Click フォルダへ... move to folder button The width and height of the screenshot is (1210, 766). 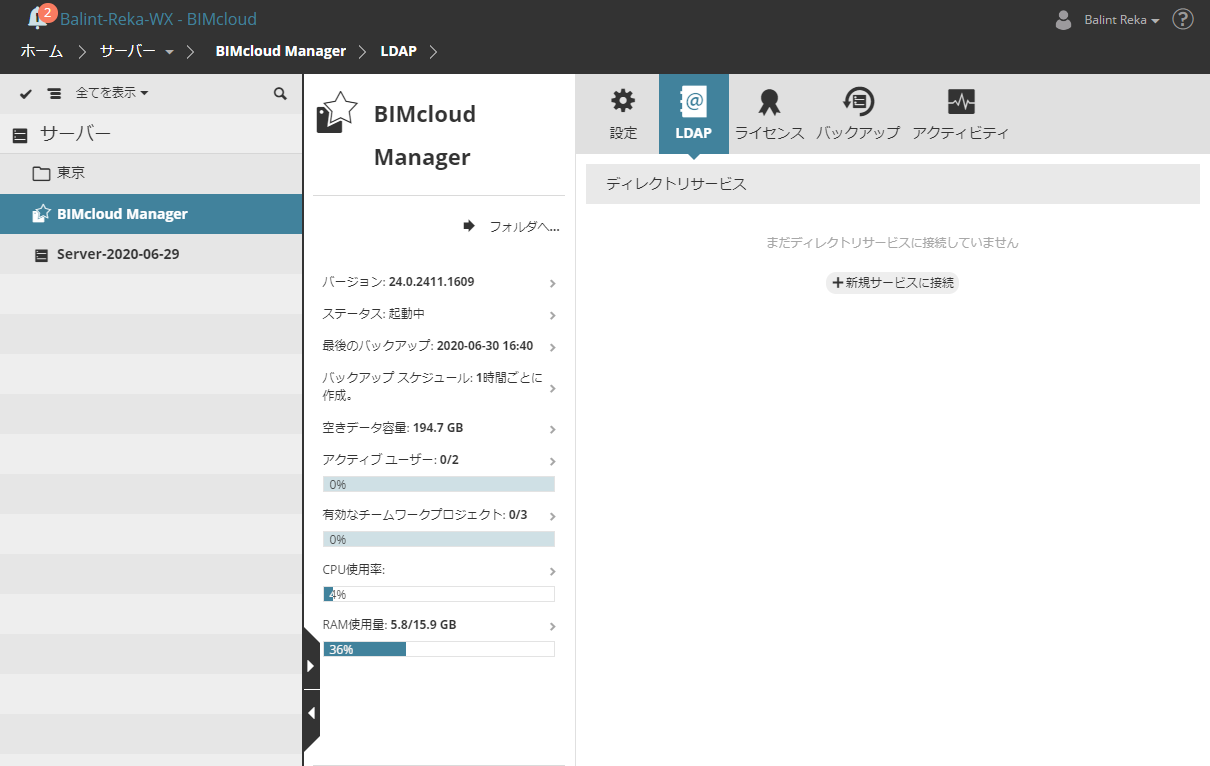click(511, 227)
